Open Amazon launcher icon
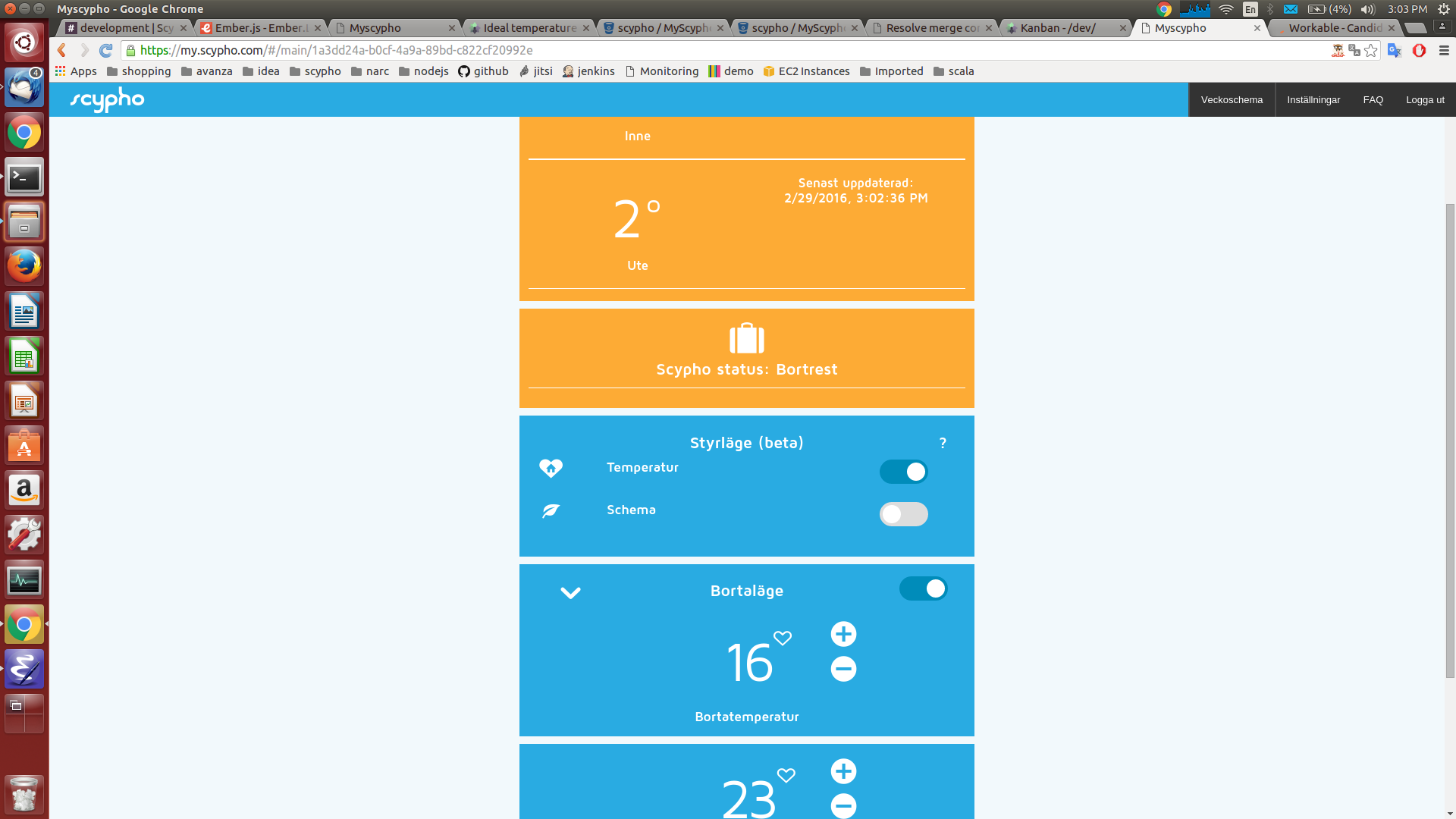This screenshot has height=819, width=1456. tap(24, 490)
